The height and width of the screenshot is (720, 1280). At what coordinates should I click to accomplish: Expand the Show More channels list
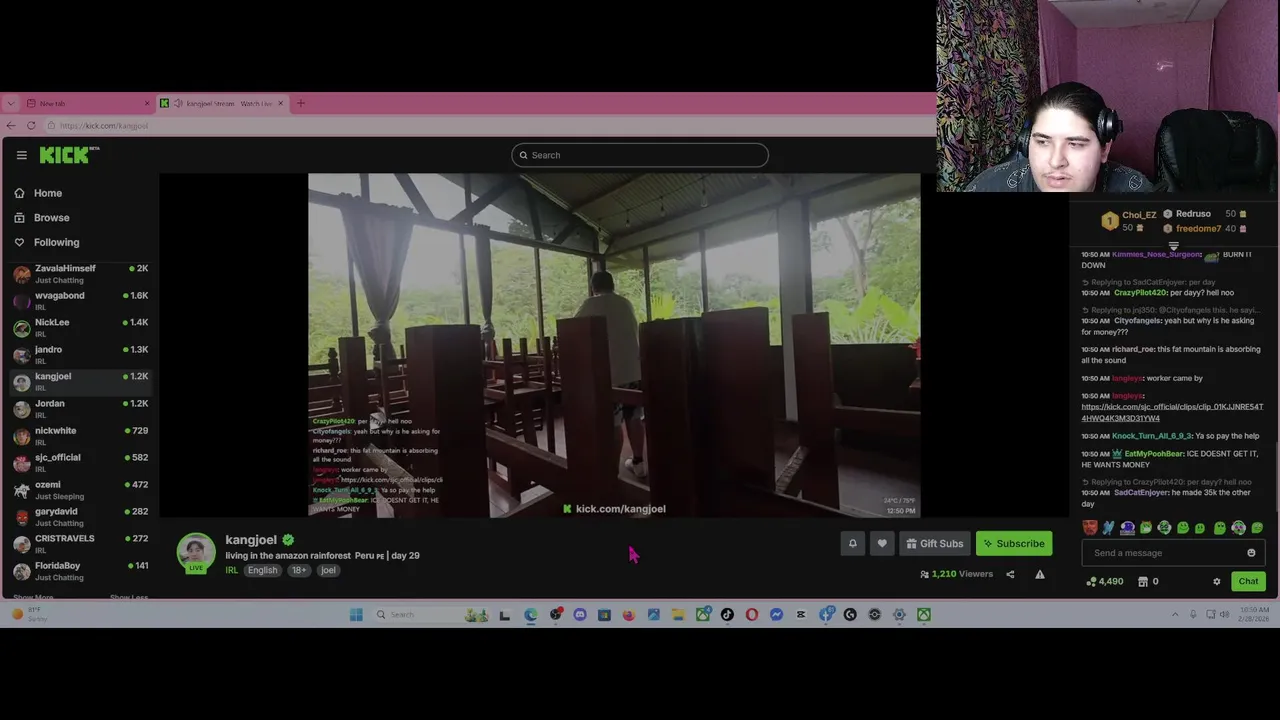click(x=33, y=597)
